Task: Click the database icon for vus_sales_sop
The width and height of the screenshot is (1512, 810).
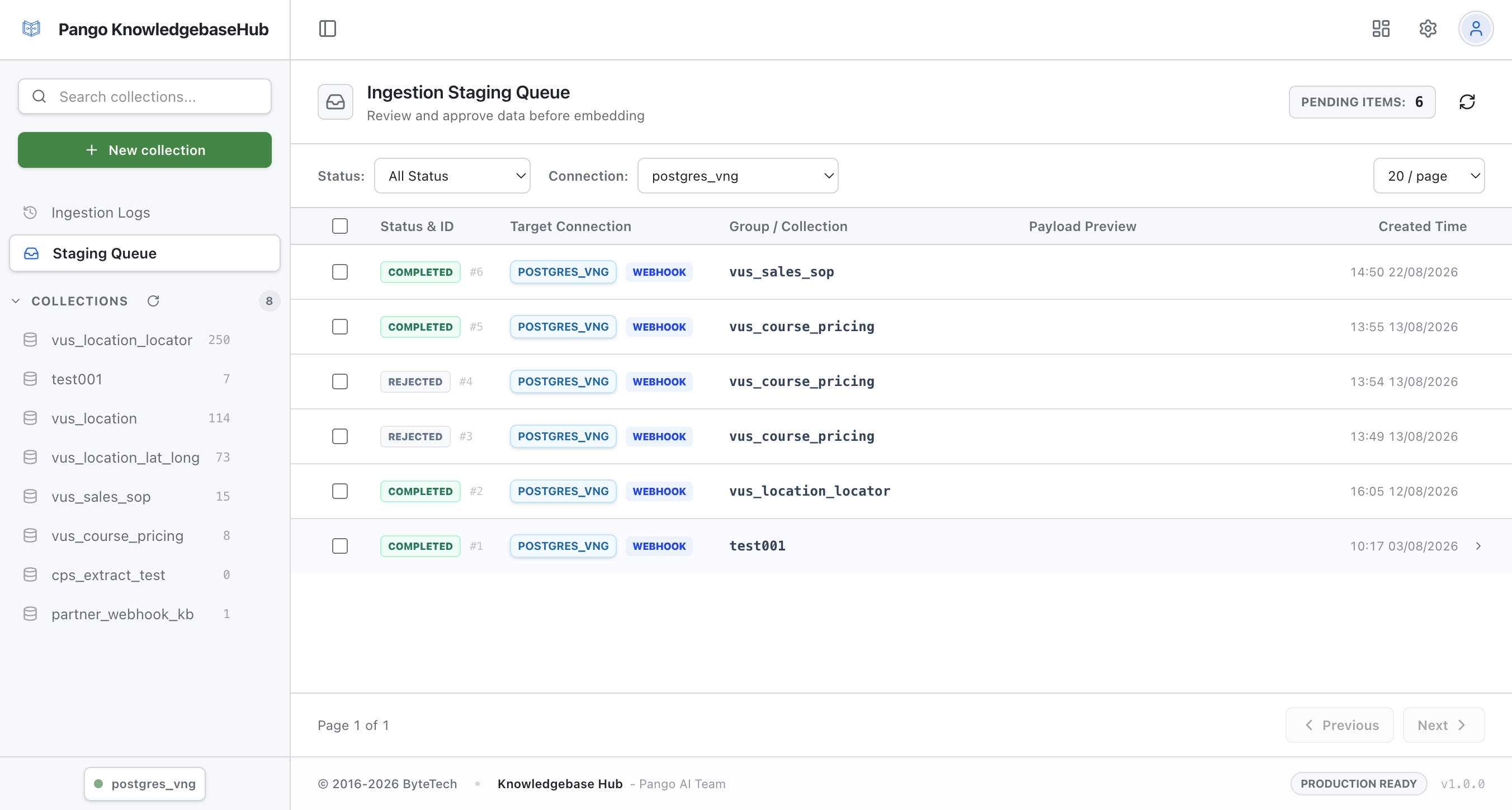Action: pos(30,496)
